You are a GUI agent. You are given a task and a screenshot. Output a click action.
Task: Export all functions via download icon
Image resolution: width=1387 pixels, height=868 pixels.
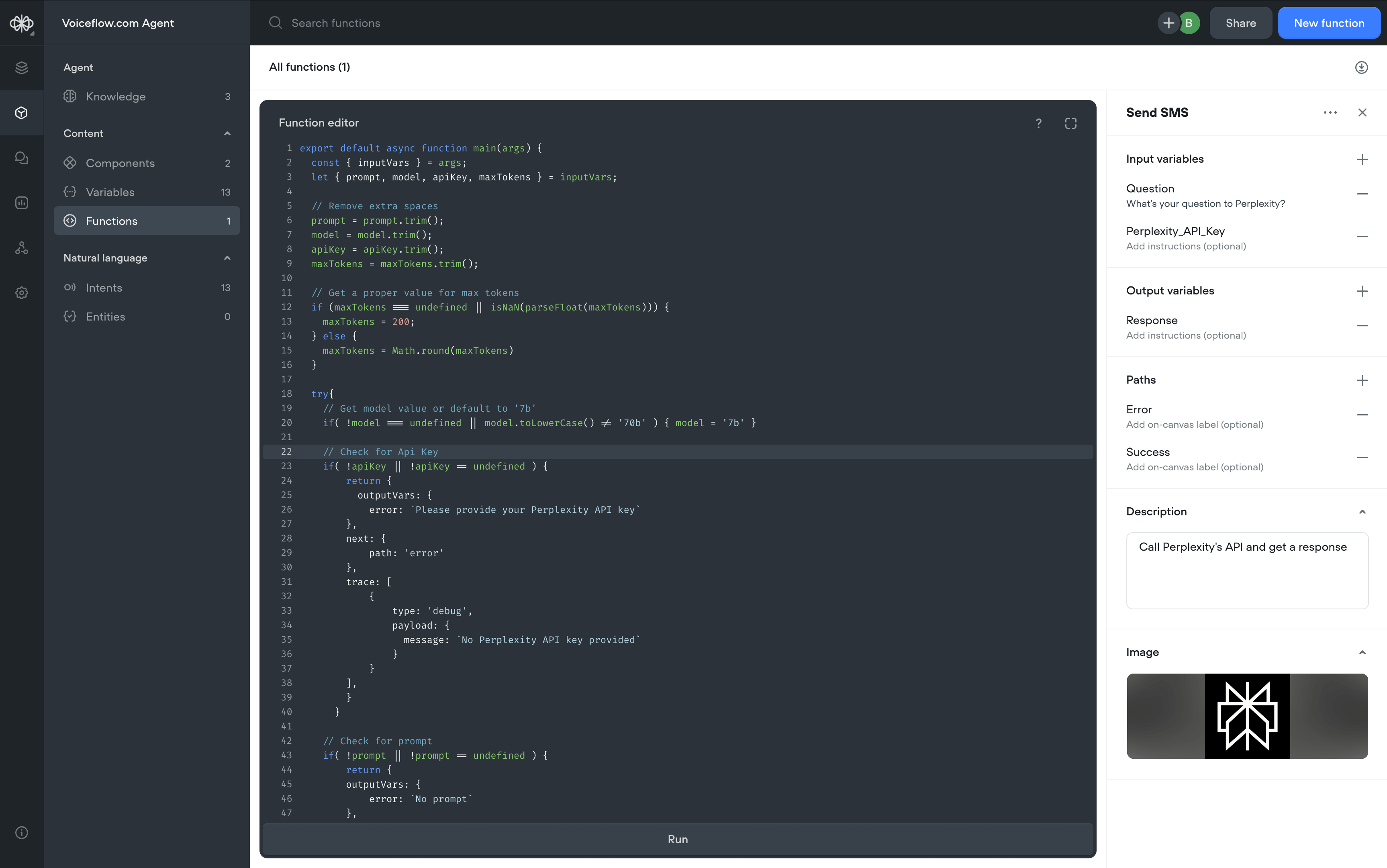(x=1362, y=67)
